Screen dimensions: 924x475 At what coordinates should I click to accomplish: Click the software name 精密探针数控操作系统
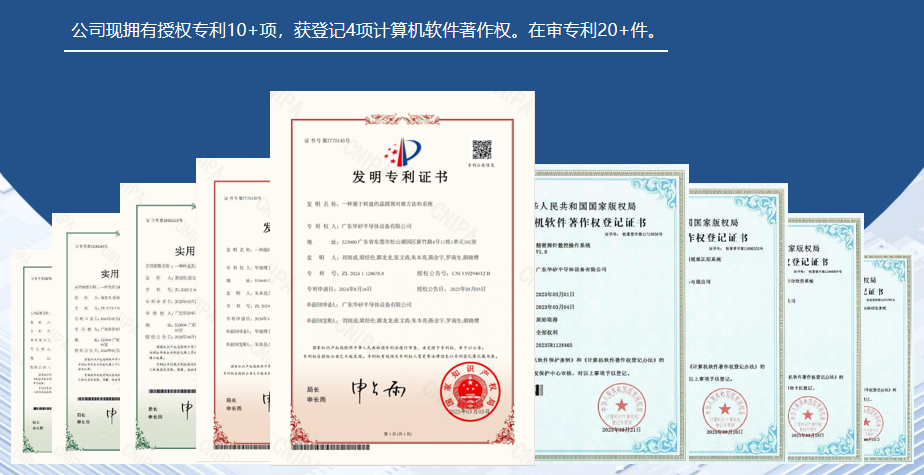click(565, 244)
